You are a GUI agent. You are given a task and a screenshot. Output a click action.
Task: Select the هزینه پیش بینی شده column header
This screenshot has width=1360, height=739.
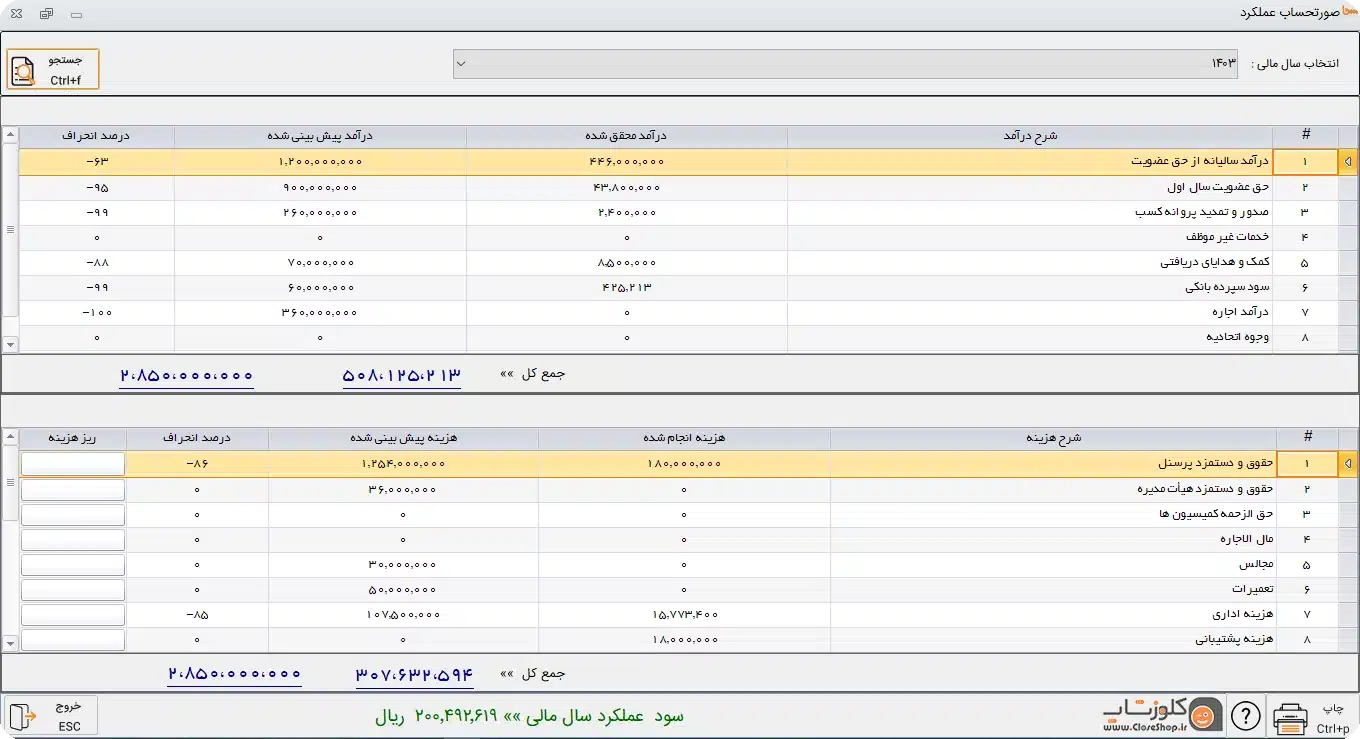(403, 438)
